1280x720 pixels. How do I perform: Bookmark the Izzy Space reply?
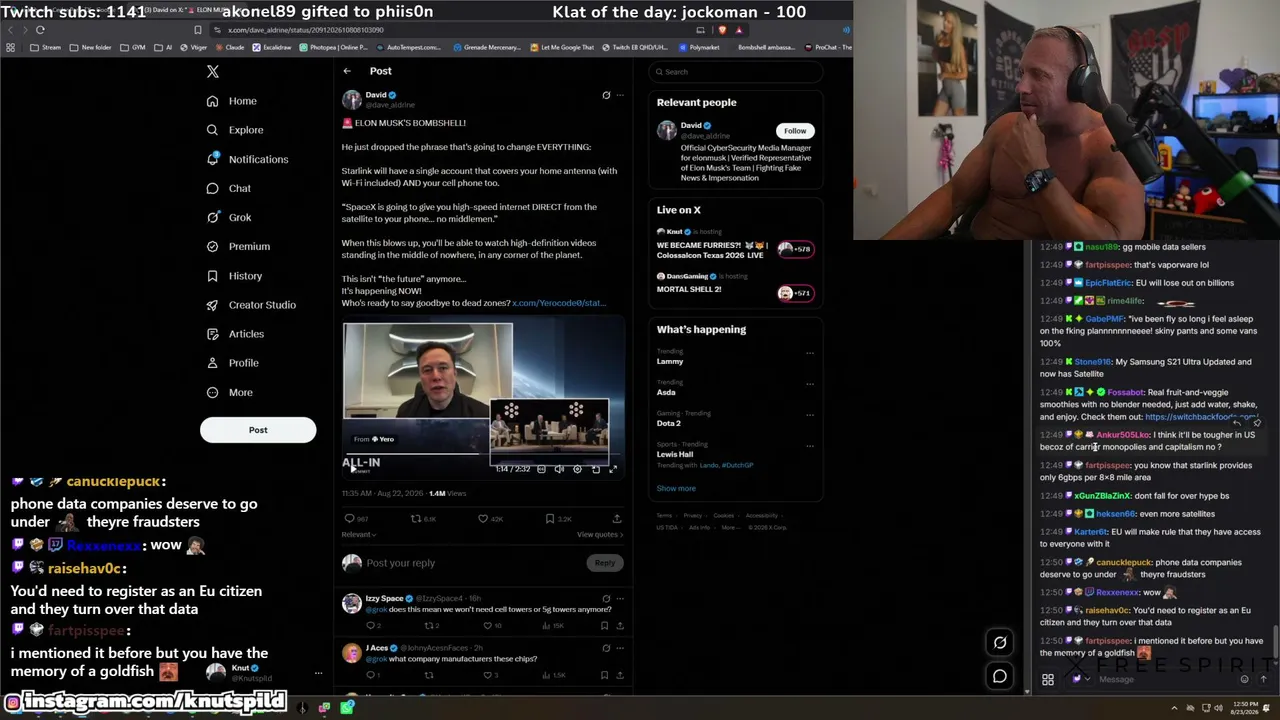click(x=604, y=626)
